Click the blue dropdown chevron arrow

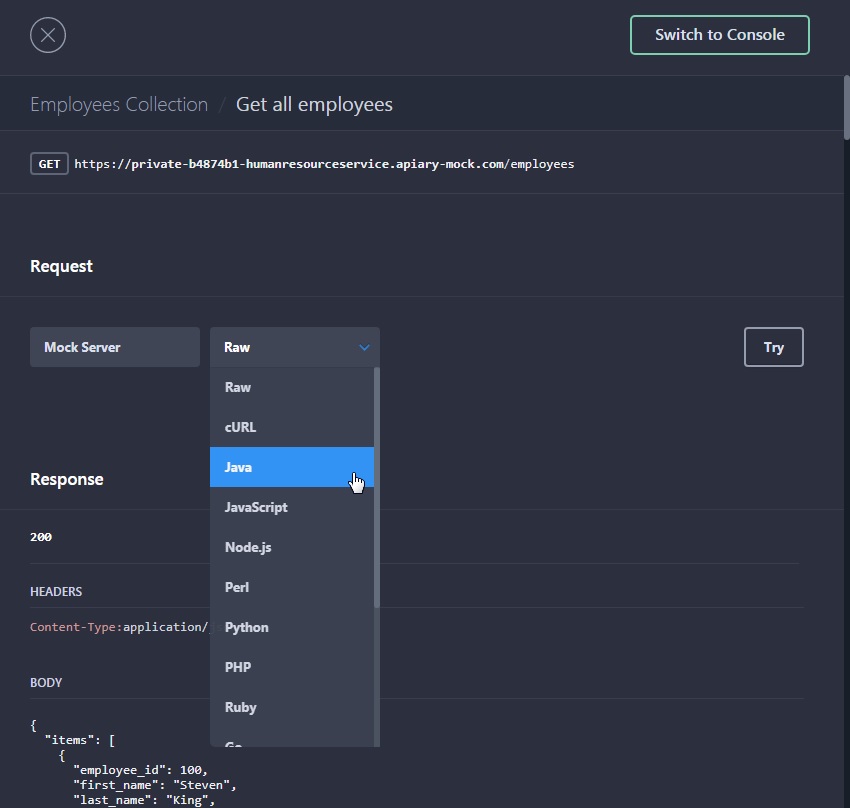(364, 348)
